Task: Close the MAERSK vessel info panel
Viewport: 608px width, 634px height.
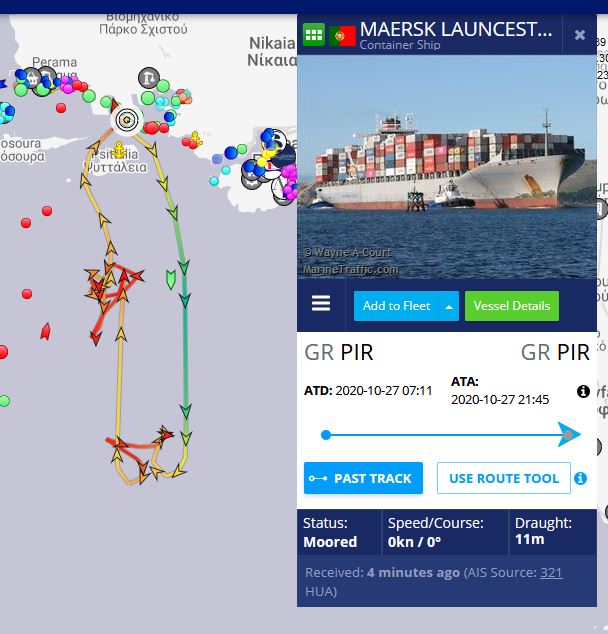Action: coord(580,35)
